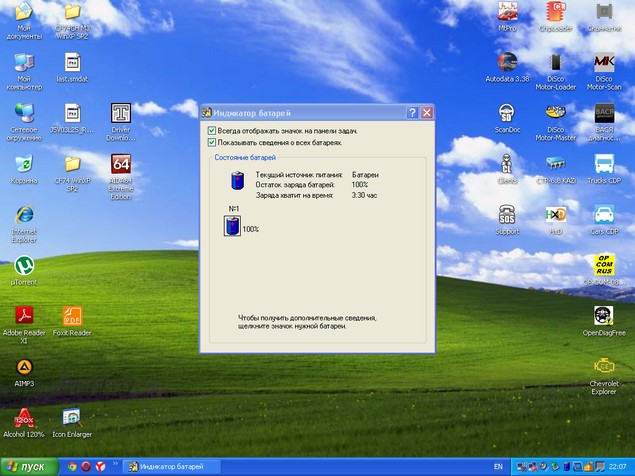Close the Индикатор батарей dialog
Viewport: 635px width, 476px height.
pos(427,113)
